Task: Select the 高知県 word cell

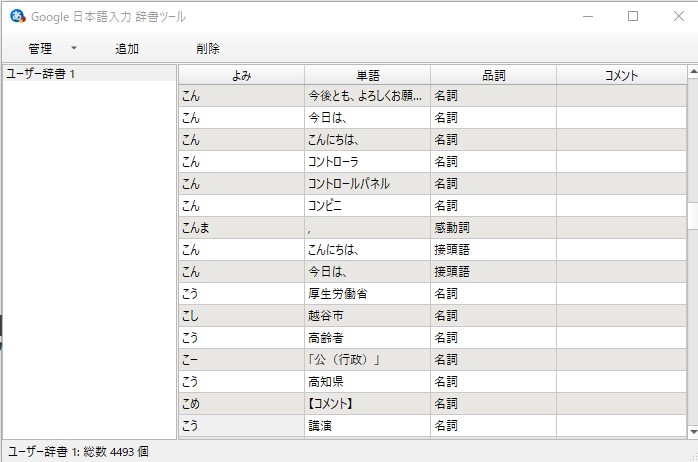Action: 367,382
